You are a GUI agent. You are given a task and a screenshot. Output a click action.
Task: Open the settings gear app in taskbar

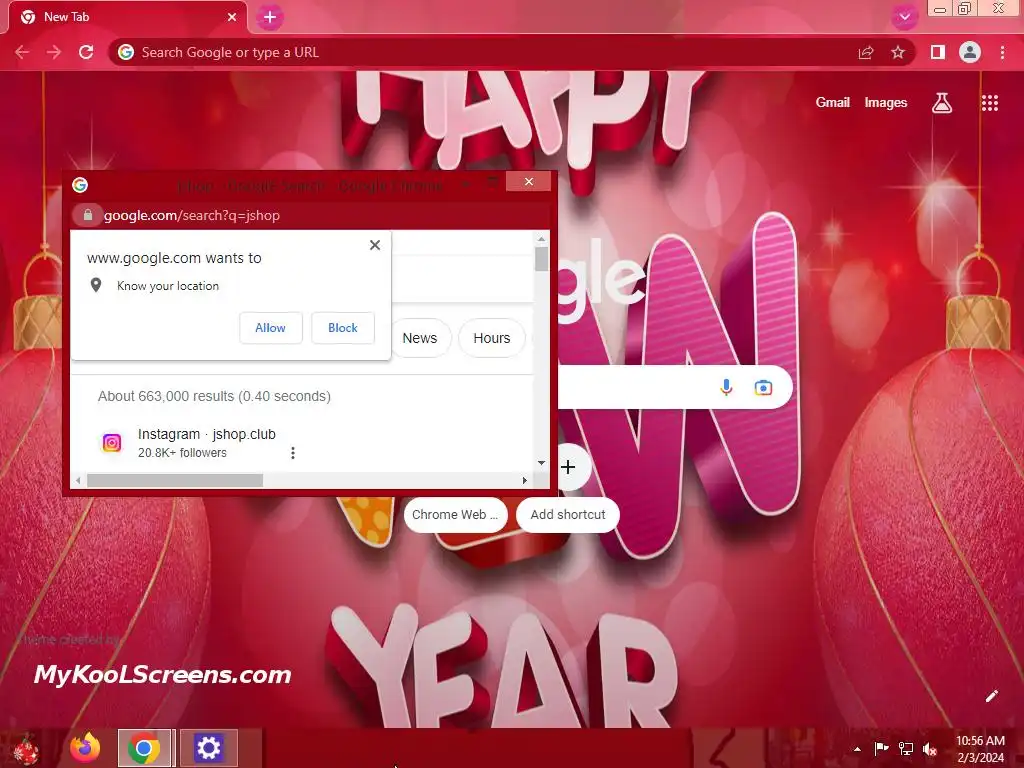coord(208,748)
